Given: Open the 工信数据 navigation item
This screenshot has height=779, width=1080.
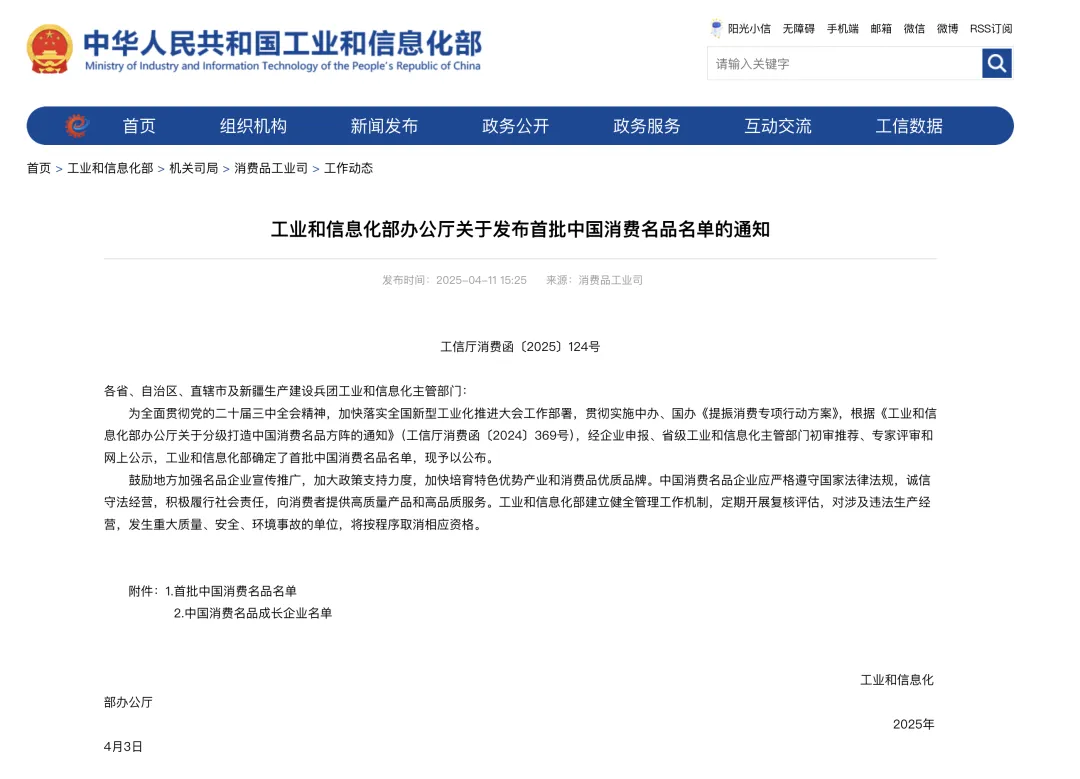Looking at the screenshot, I should [x=908, y=125].
